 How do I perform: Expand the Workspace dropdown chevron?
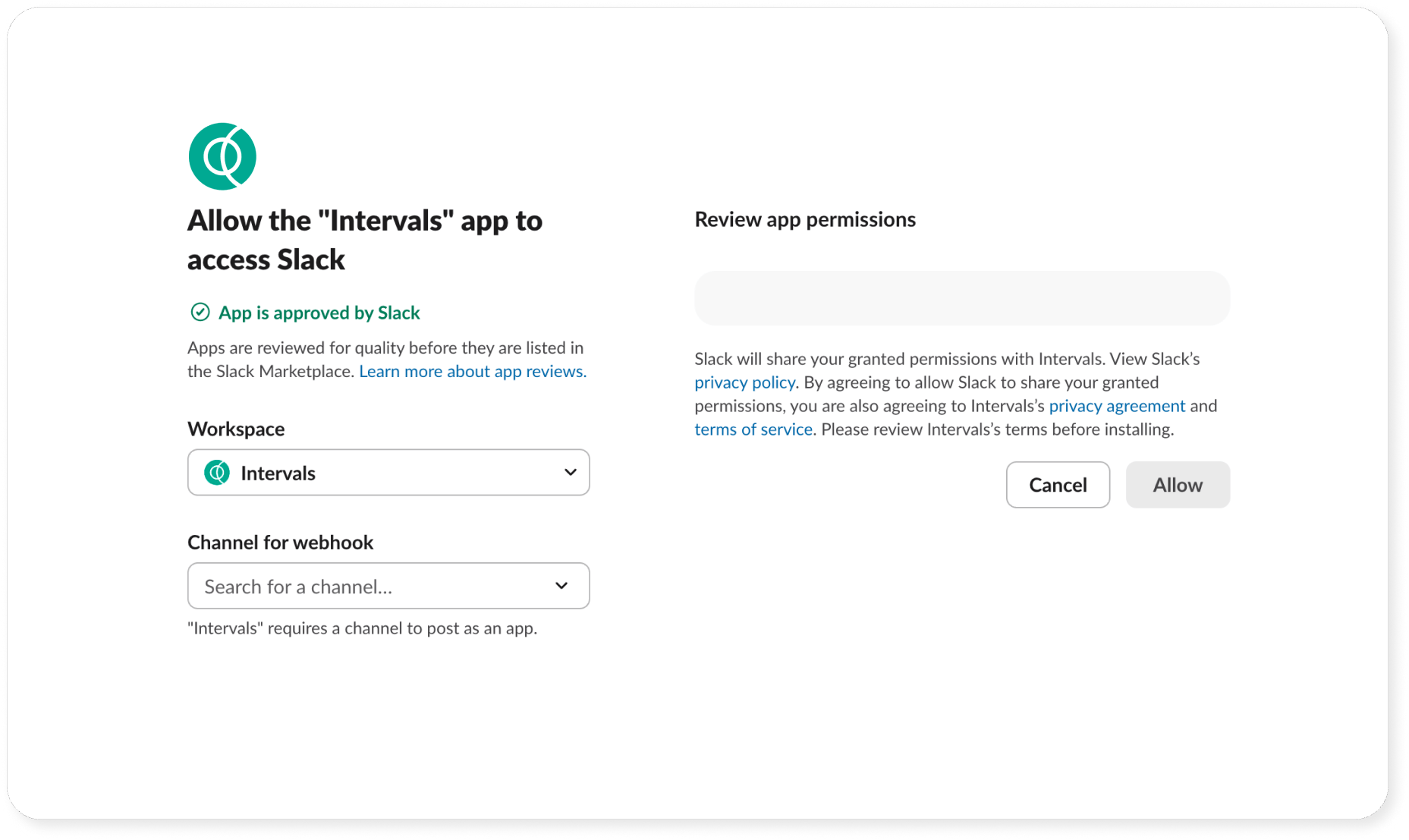point(570,473)
